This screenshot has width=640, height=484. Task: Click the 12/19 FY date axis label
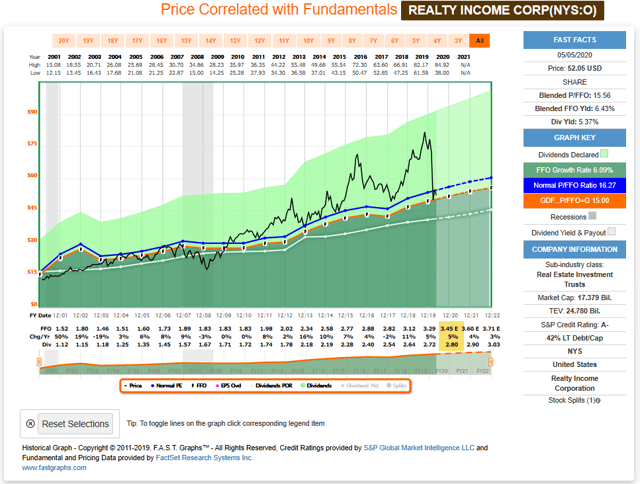click(428, 315)
